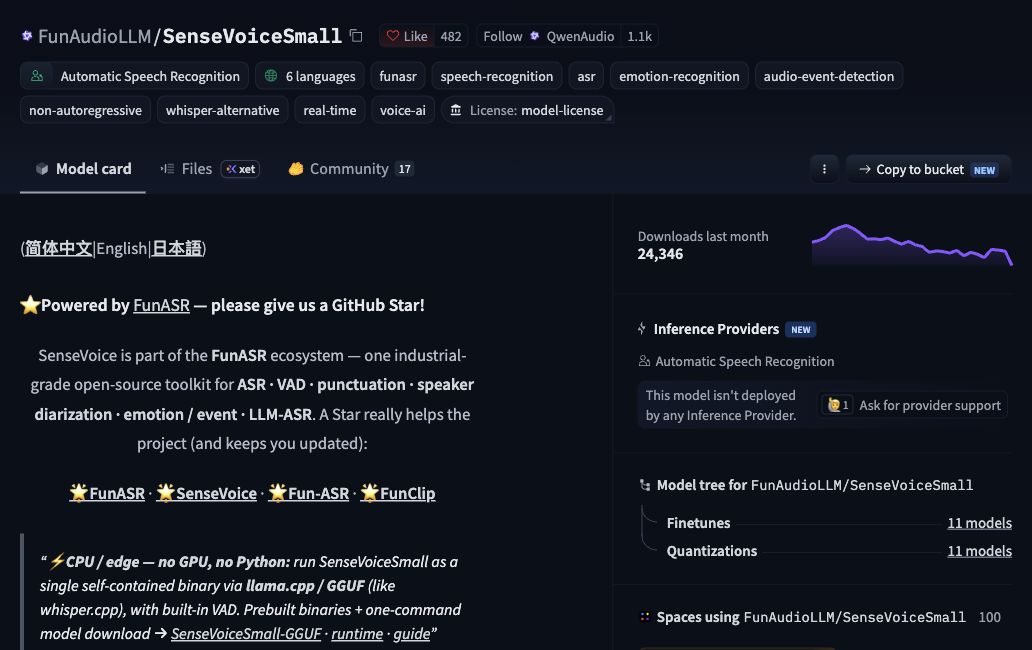Click the downloads last month chart
Image resolution: width=1032 pixels, height=650 pixels.
click(x=912, y=245)
